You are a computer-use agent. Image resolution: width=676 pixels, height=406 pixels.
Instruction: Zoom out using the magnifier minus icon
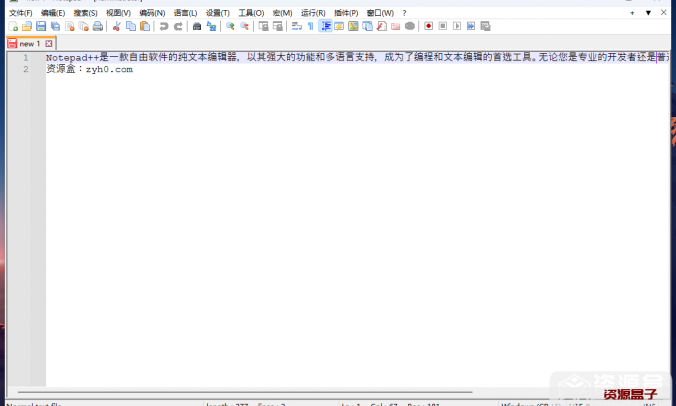coord(244,26)
